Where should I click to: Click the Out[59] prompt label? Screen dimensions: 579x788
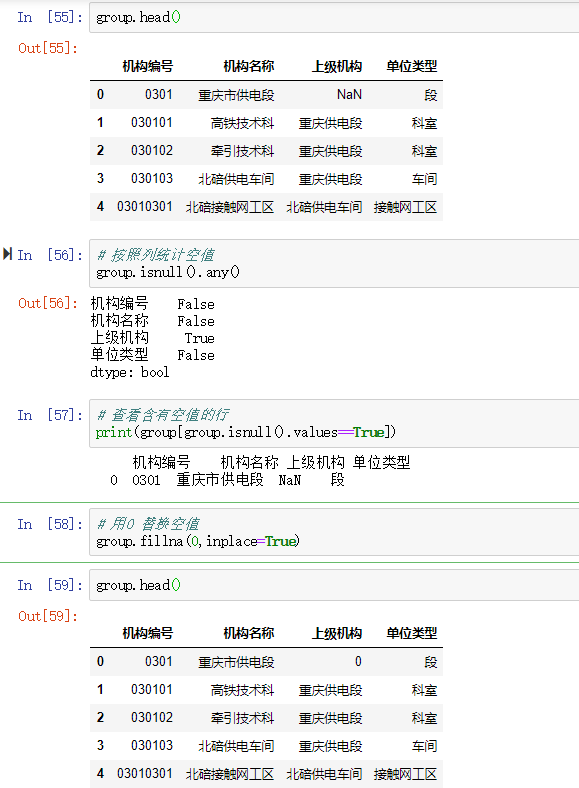coord(48,616)
